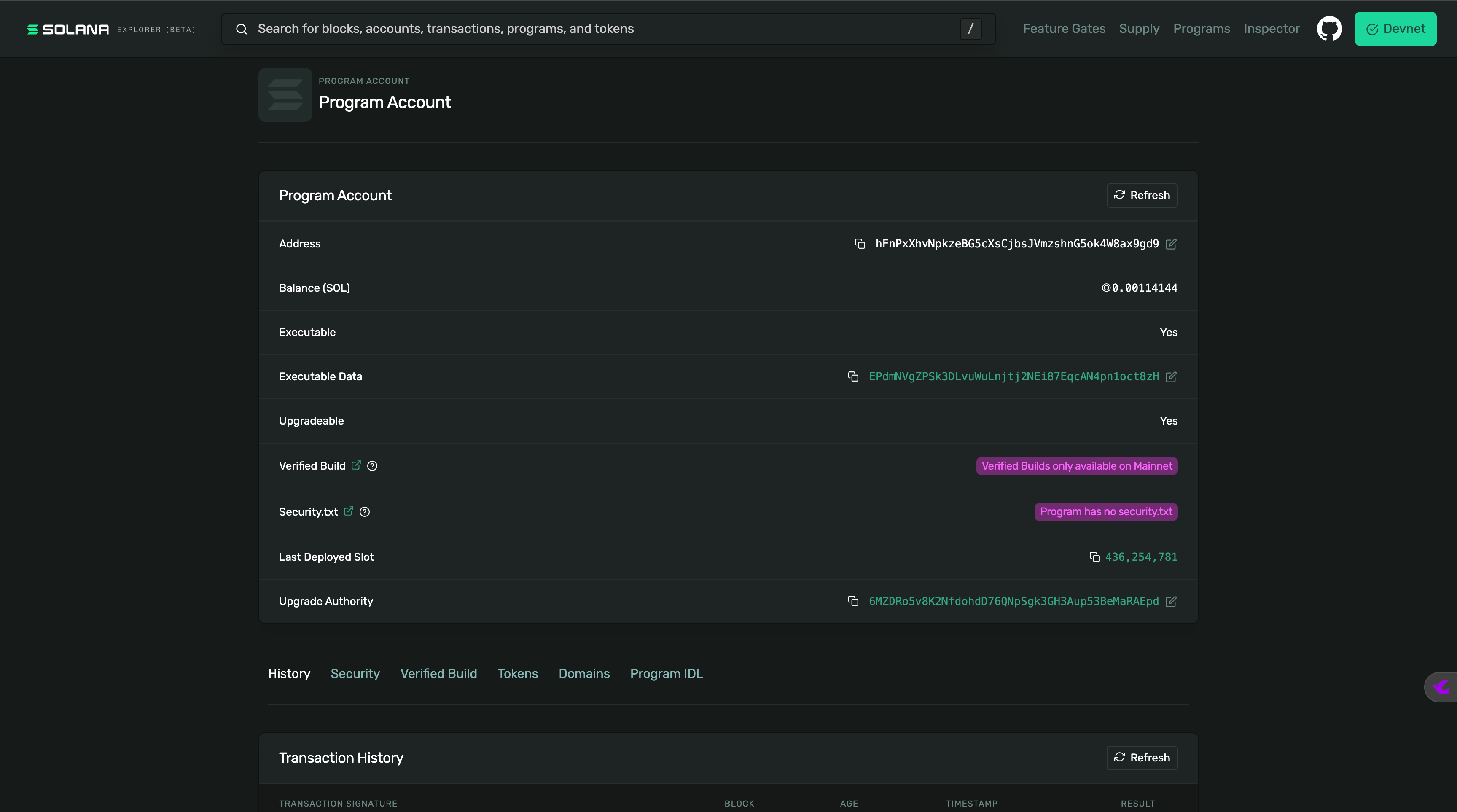Screen dimensions: 1457x812
Task: Open Verified Build external link icon
Action: tap(356, 465)
